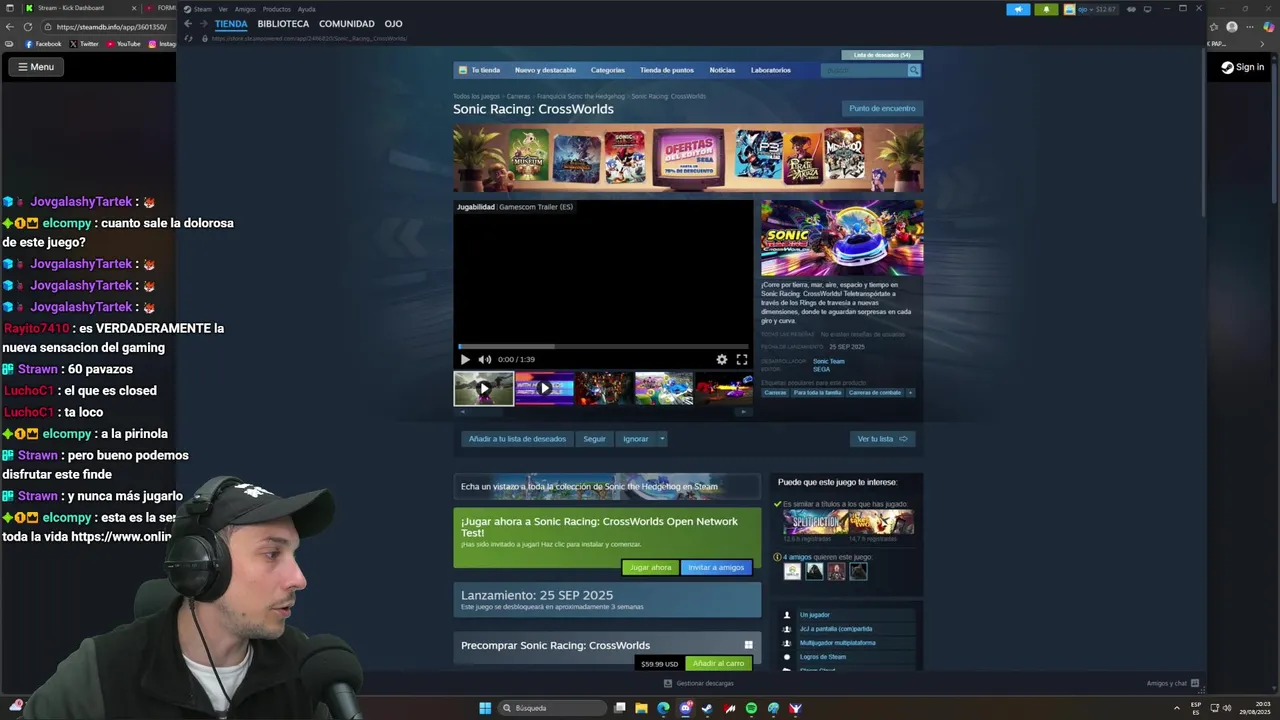Open the Menu button in Kick
The height and width of the screenshot is (720, 1280).
click(35, 67)
